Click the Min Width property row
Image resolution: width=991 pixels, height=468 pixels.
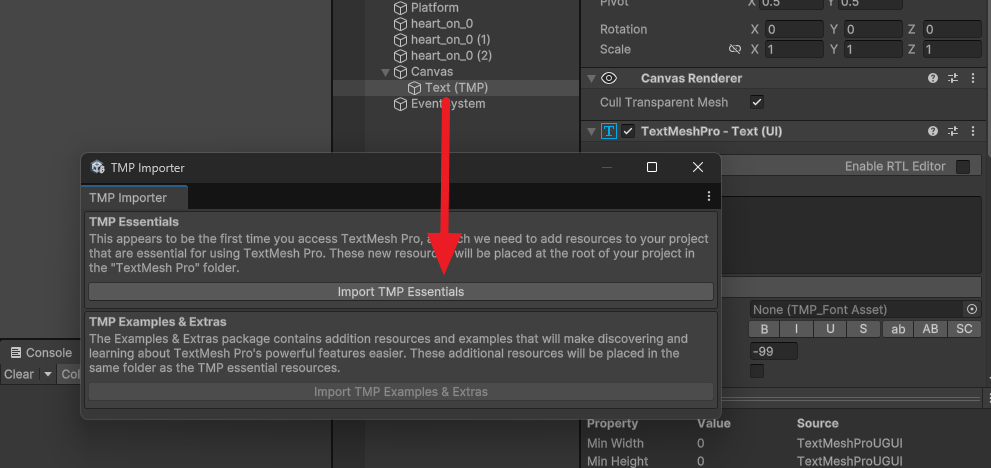click(784, 443)
